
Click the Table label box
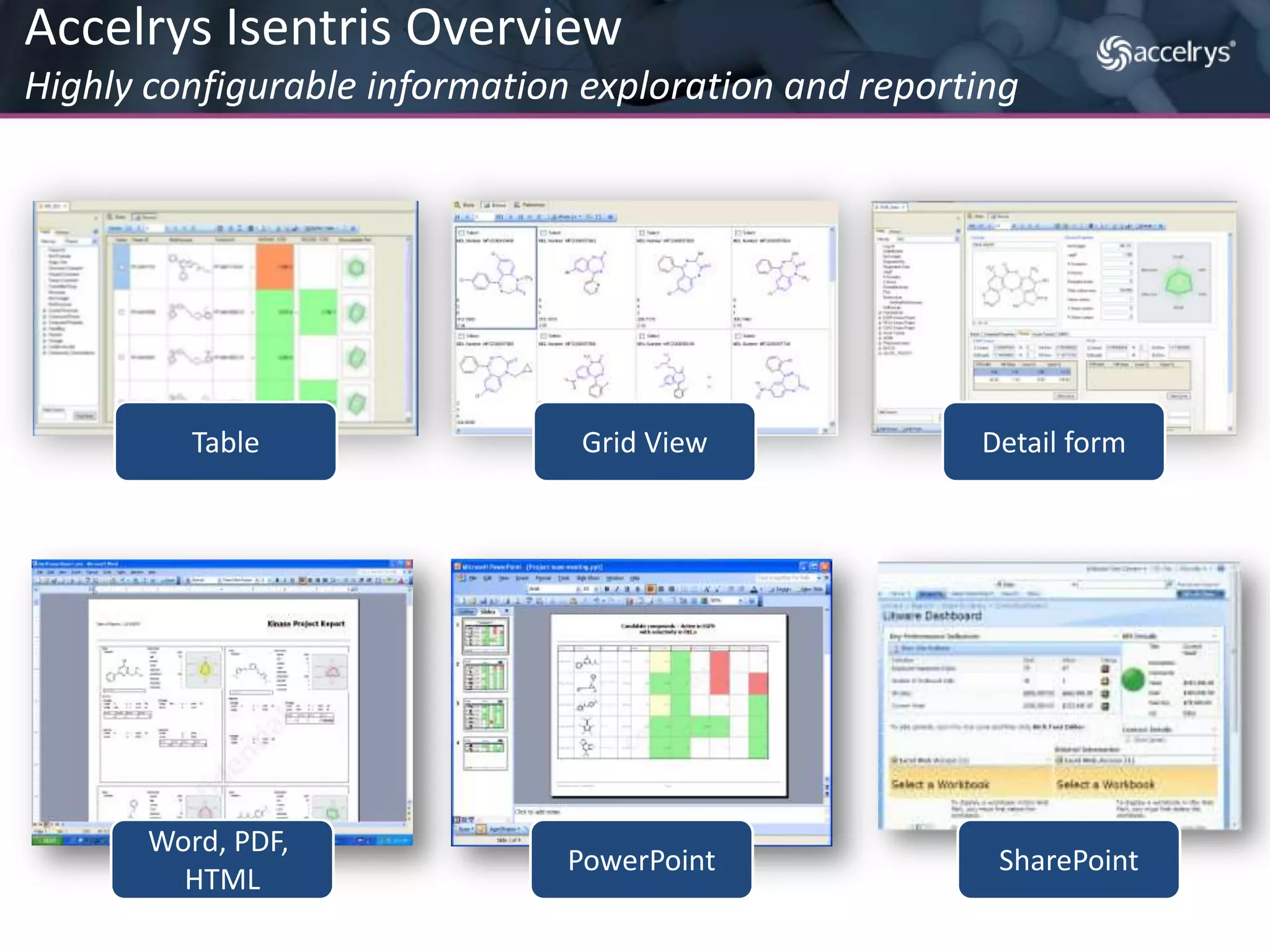pos(225,441)
